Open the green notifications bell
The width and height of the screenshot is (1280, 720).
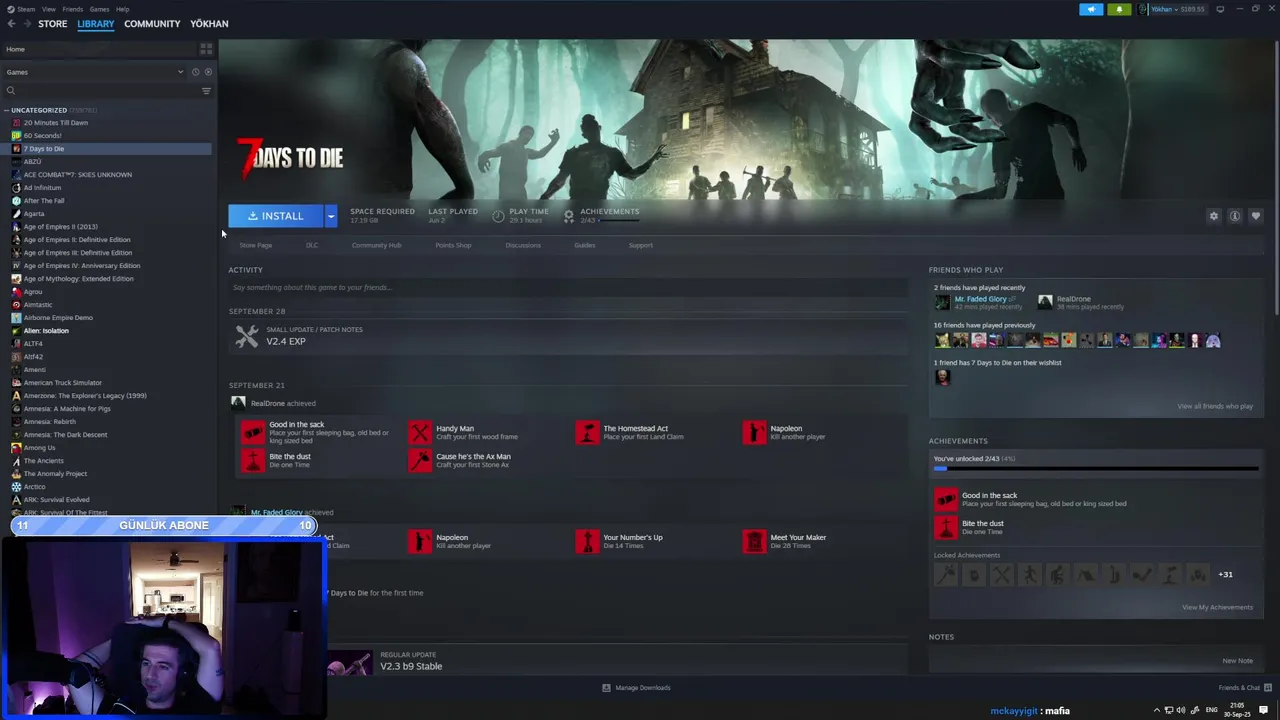point(1119,9)
